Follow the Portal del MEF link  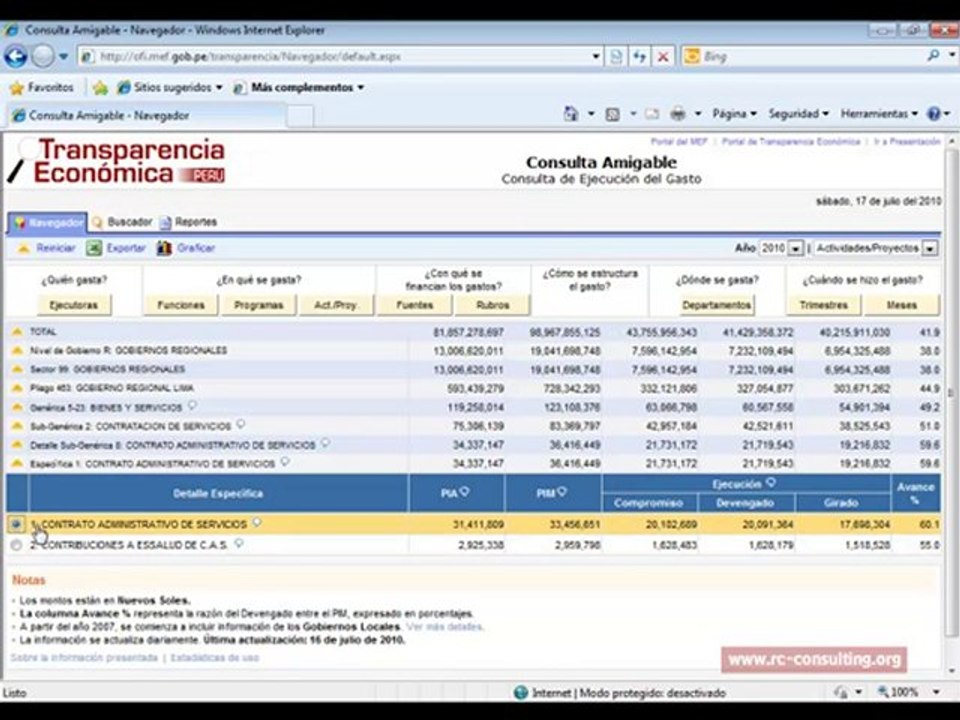coord(678,141)
